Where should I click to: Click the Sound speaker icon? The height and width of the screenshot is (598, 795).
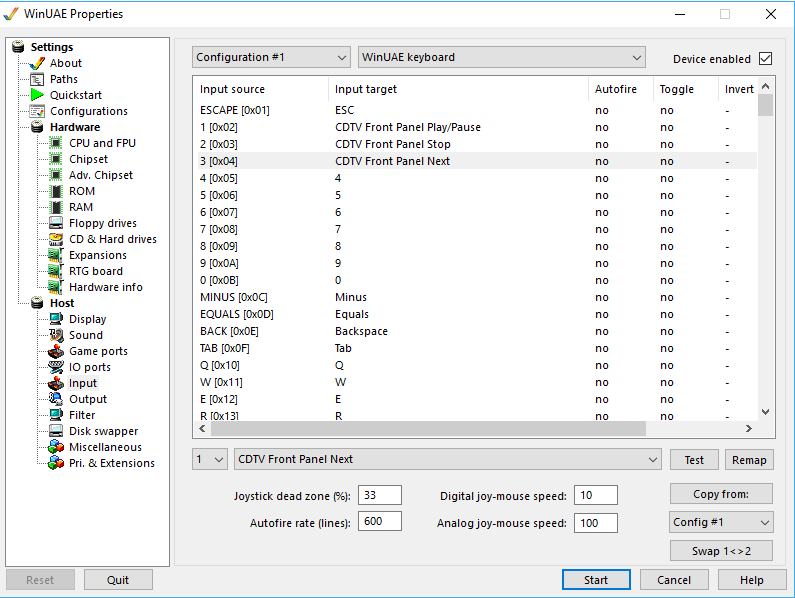56,335
